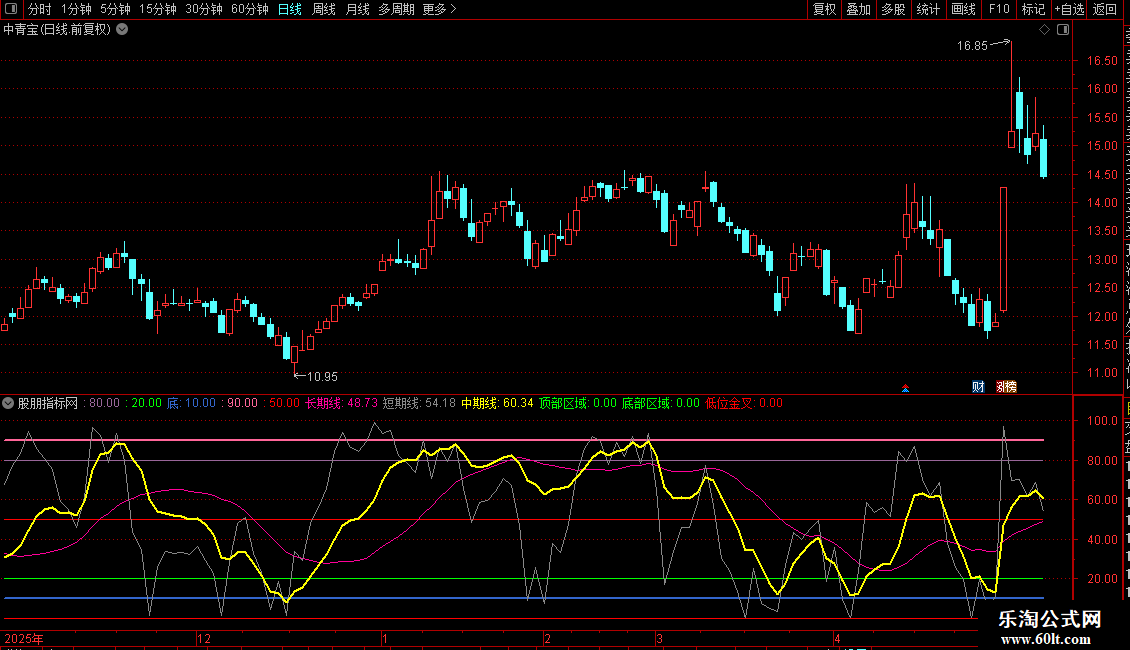Viewport: 1130px width, 650px height.
Task: Click the 4 month marker on time axis
Action: [x=837, y=638]
